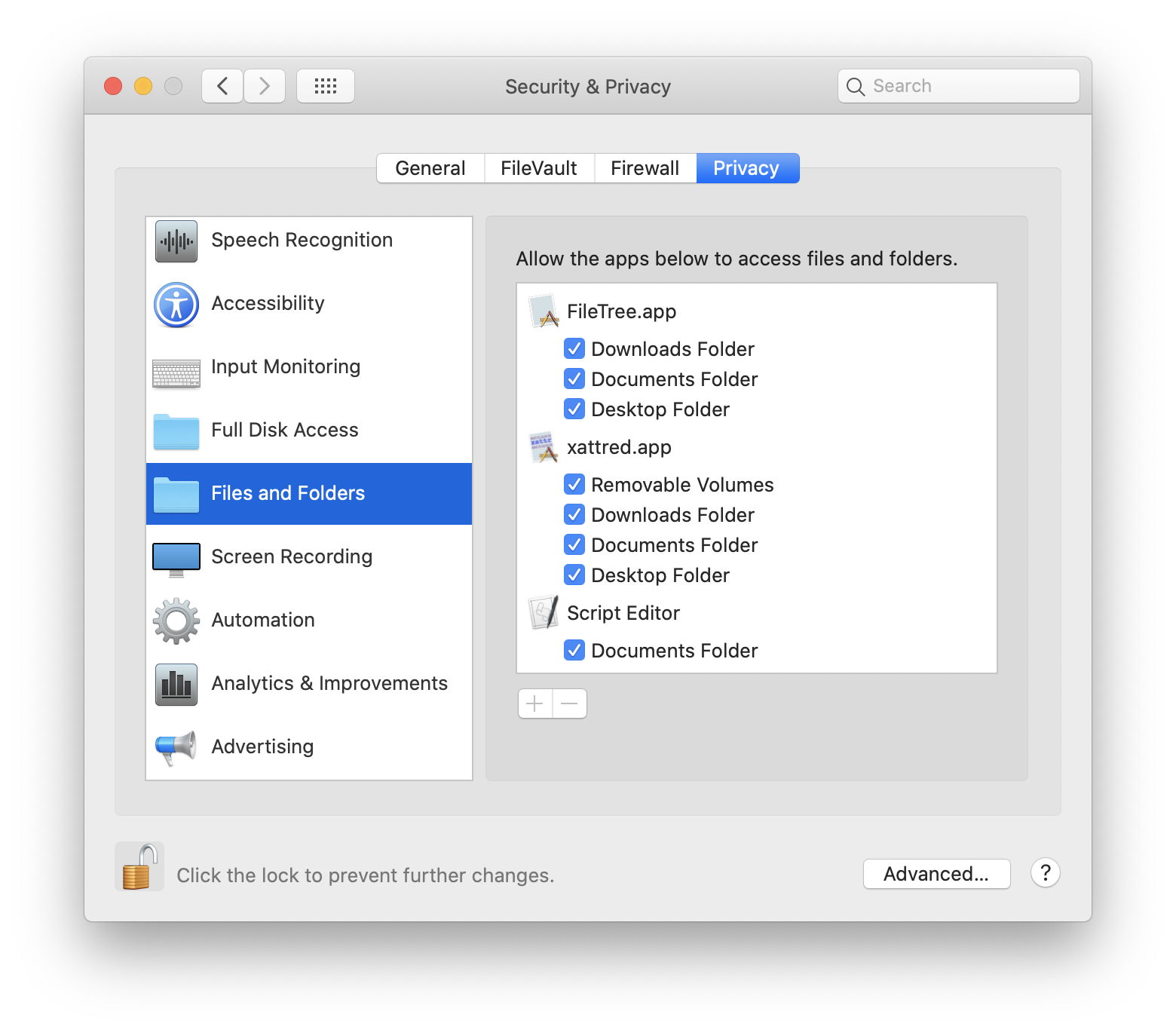Open help with the question mark button
The image size is (1176, 1033).
point(1045,873)
